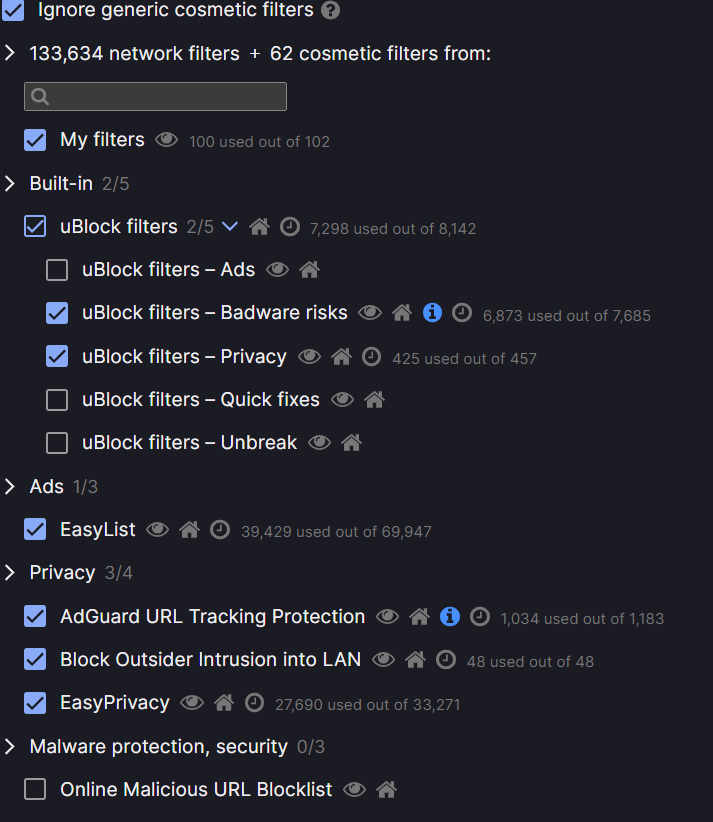Click the uBlock filters – Quick fixes label
Viewport: 713px width, 822px height.
(x=200, y=400)
